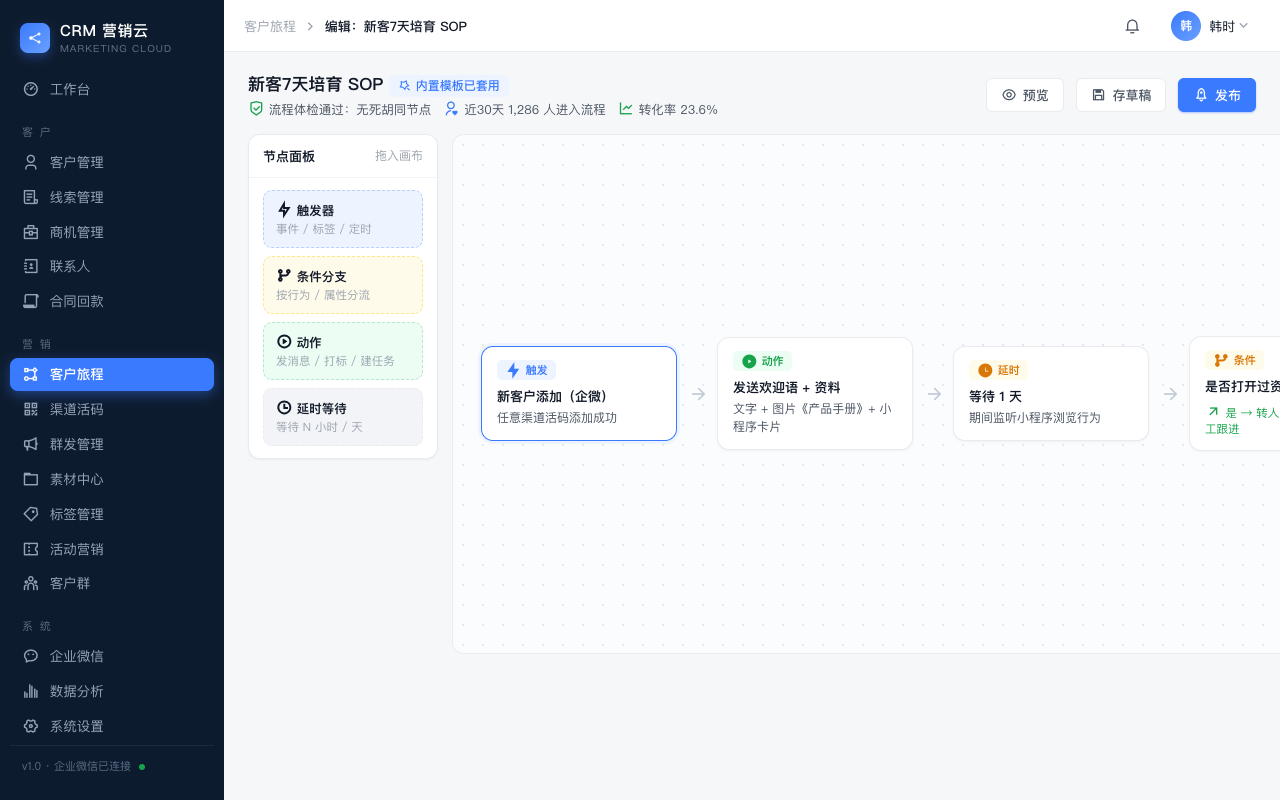1280x800 pixels.
Task: Select the 新客户添加（企微） trigger node
Action: pos(579,393)
